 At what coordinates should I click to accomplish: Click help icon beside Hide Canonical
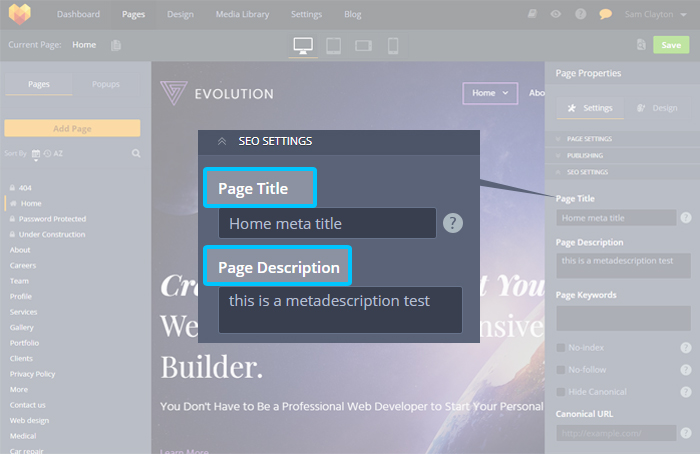click(686, 392)
